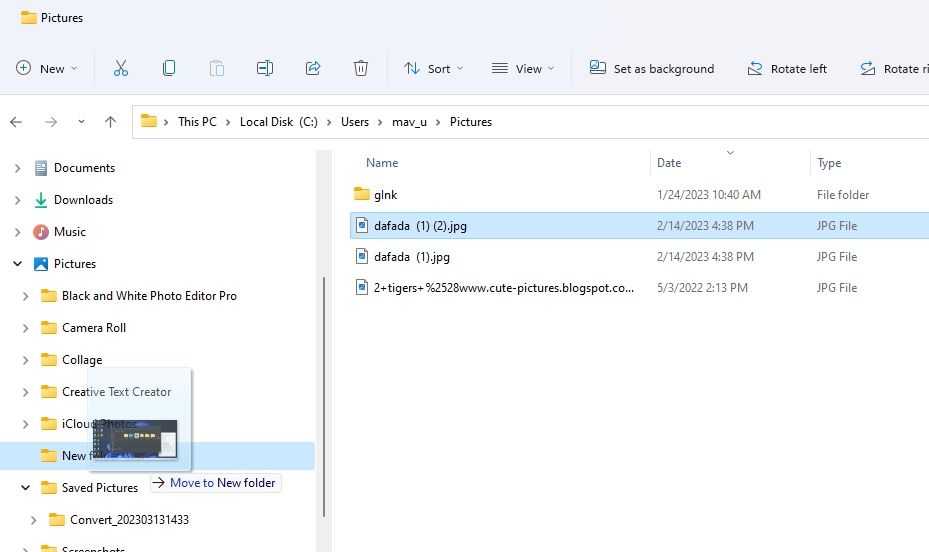Click the Cut scissors icon
Image resolution: width=929 pixels, height=552 pixels.
coord(121,68)
